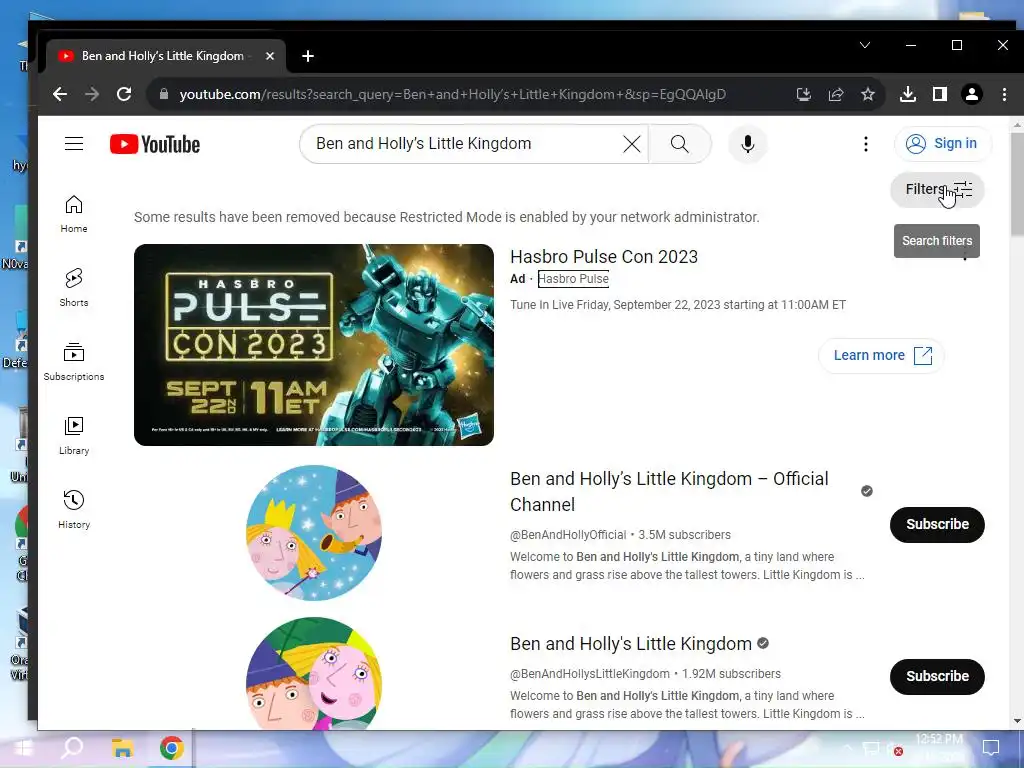The width and height of the screenshot is (1024, 768).
Task: Open Ben and Holly's Little Kingdom – Official Channel title
Action: point(669,492)
